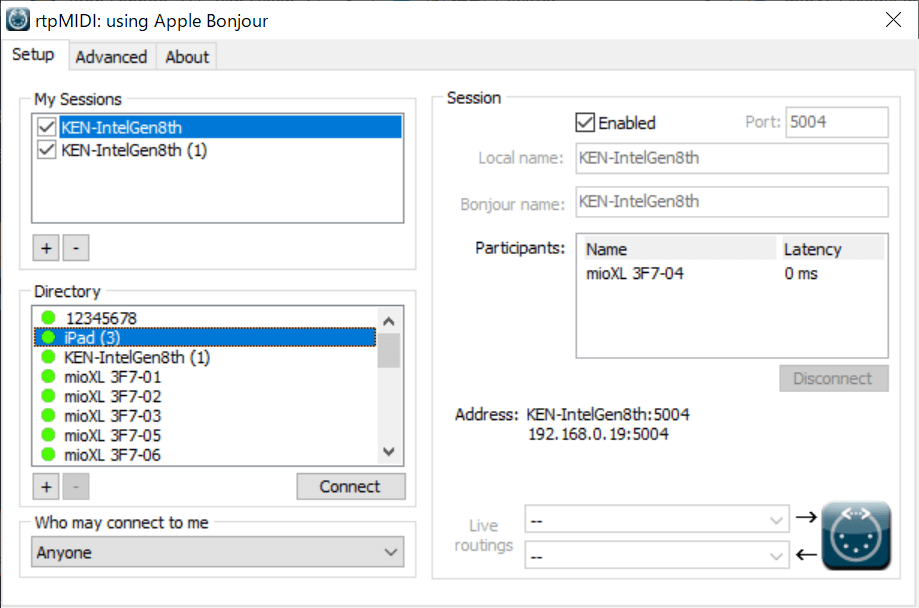
Task: Click the green status dot beside mioXL 3F7-01
Action: point(48,376)
